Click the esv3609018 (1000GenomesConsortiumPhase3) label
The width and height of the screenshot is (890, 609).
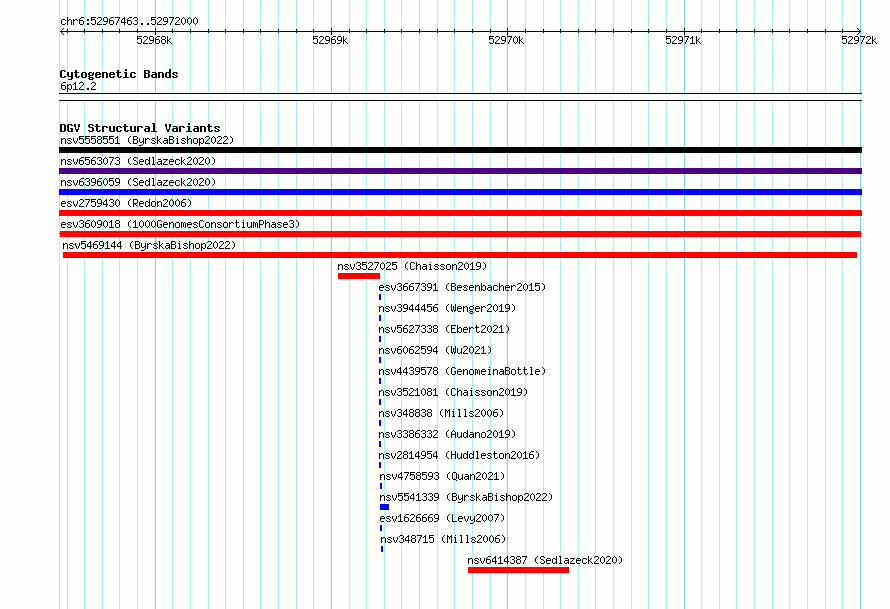(180, 224)
